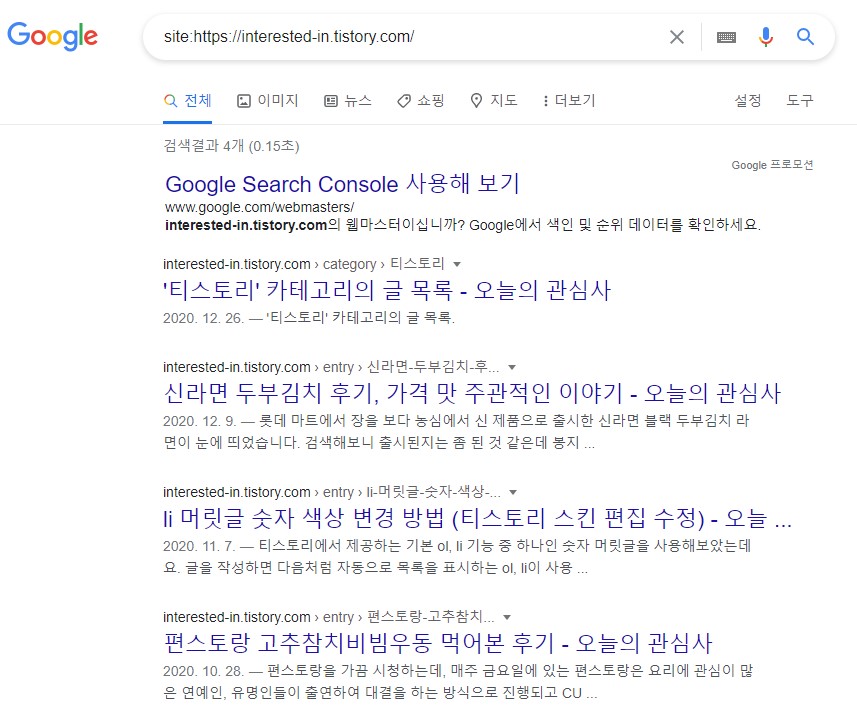Click the image icon beside 이미지
The width and height of the screenshot is (857, 727).
[244, 101]
